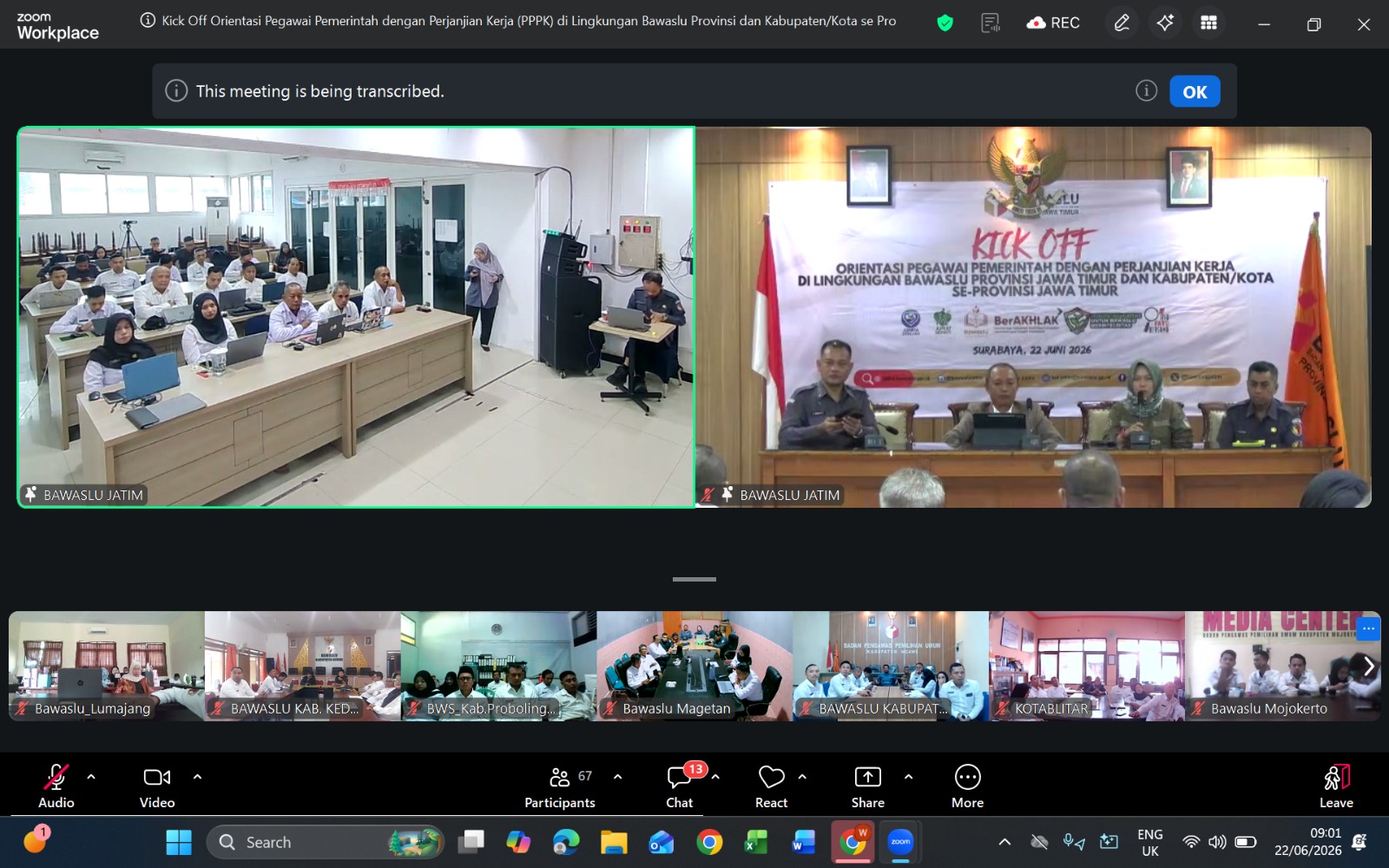Unmute the microphone with the Audio button
1389x868 pixels.
coord(56,786)
